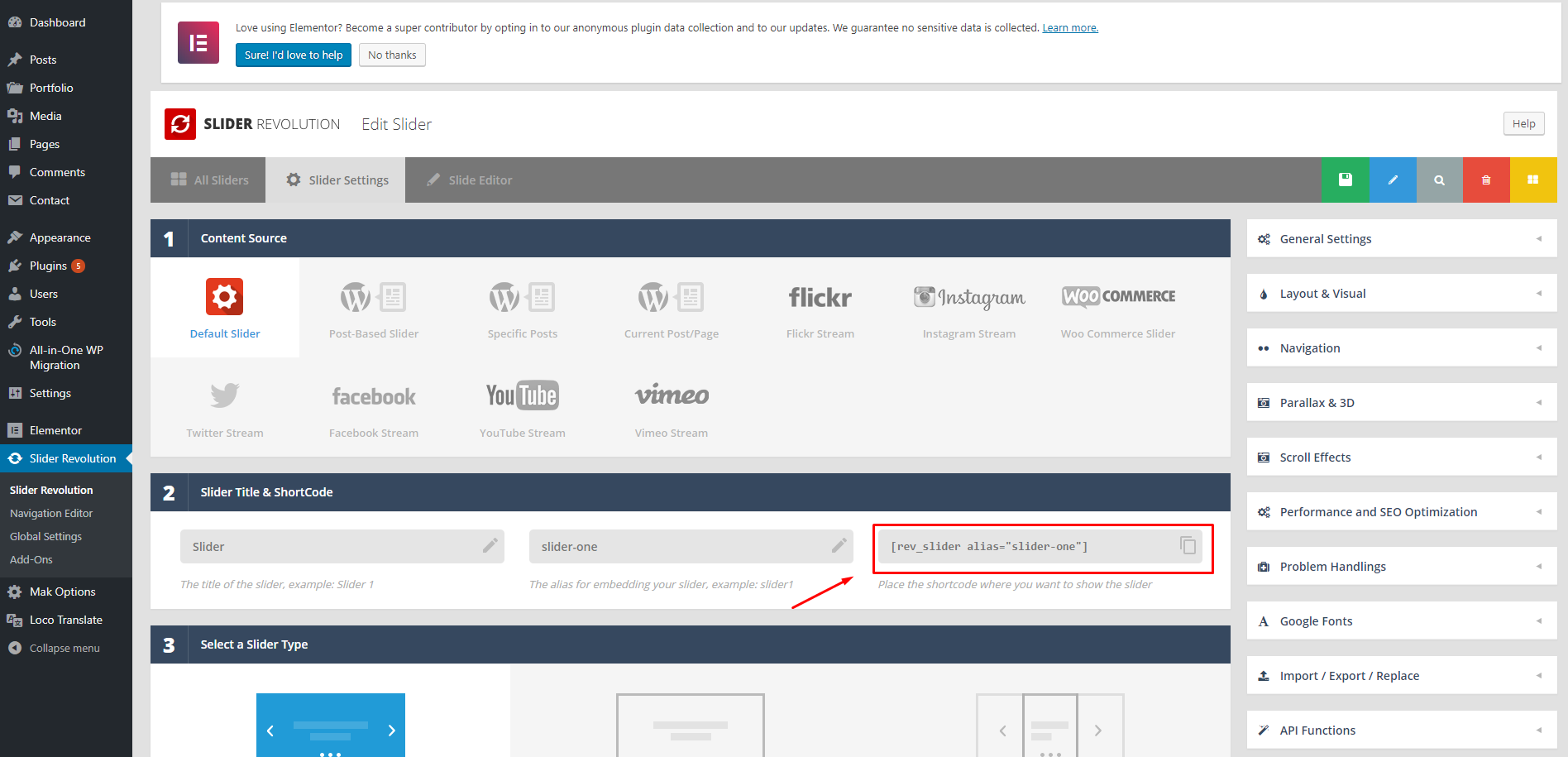Switch to Slider Settings tab

point(336,180)
